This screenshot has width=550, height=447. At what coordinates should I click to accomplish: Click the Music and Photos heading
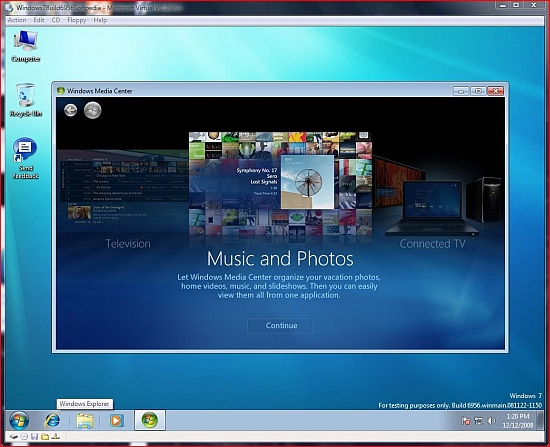[x=280, y=259]
